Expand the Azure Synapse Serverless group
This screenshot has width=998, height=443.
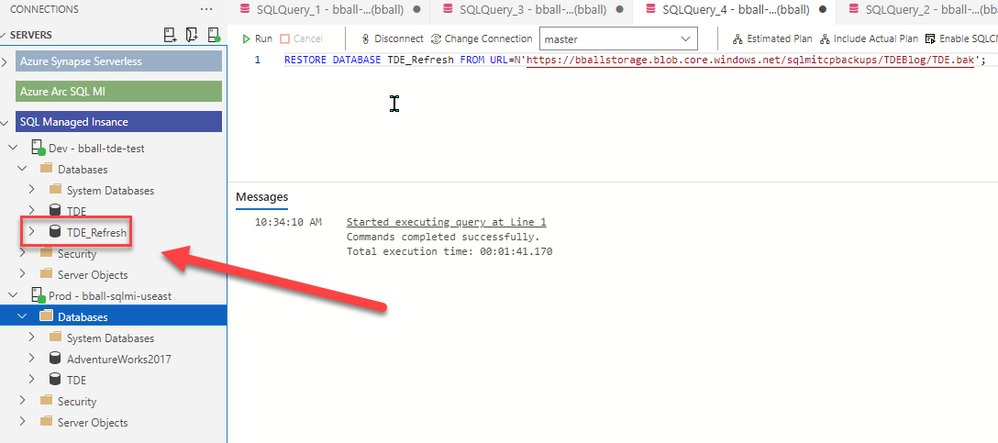click(5, 62)
